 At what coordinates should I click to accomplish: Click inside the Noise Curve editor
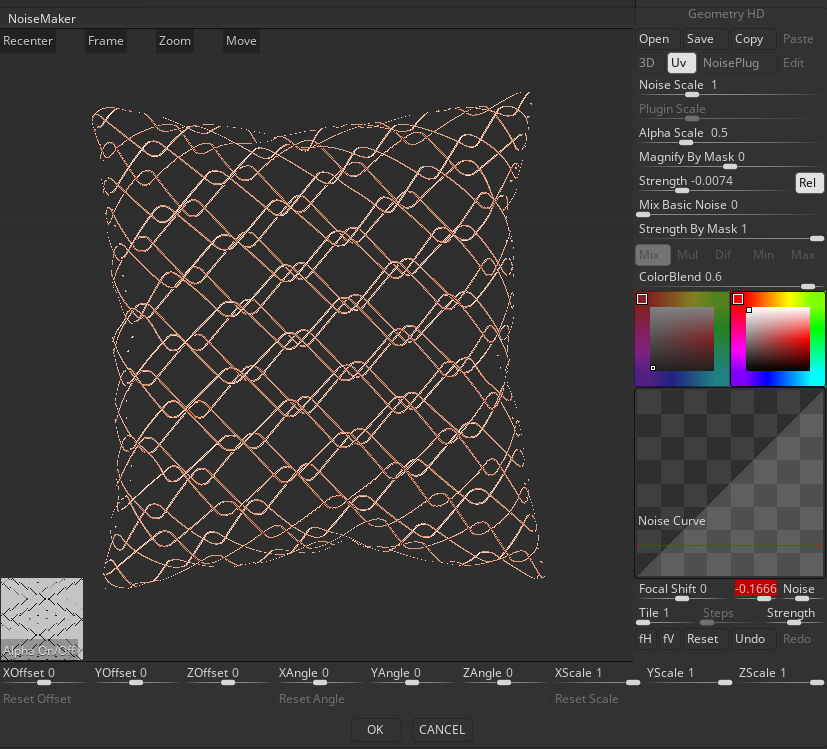tap(730, 482)
